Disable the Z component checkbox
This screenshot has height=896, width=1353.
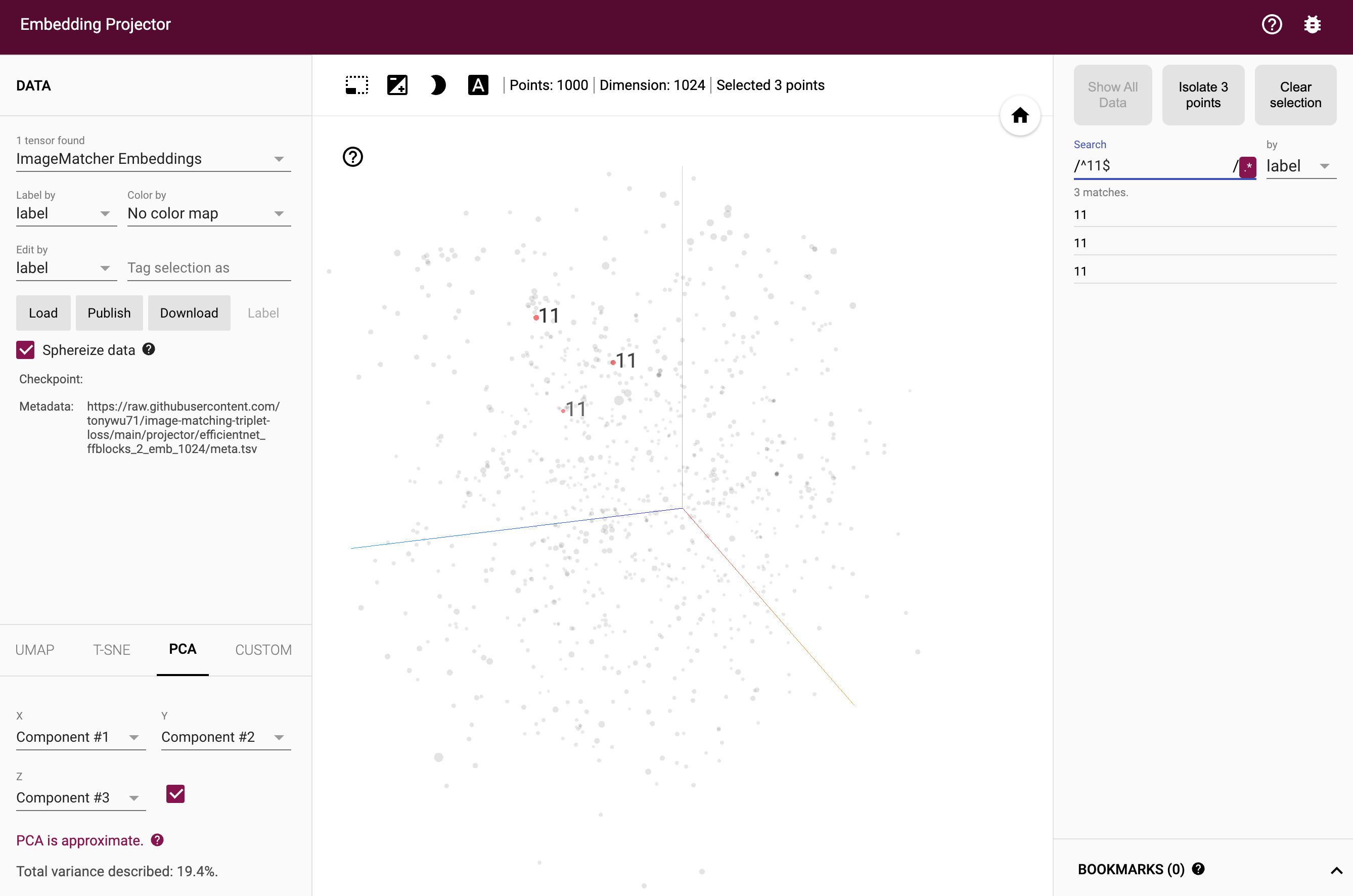[x=175, y=794]
